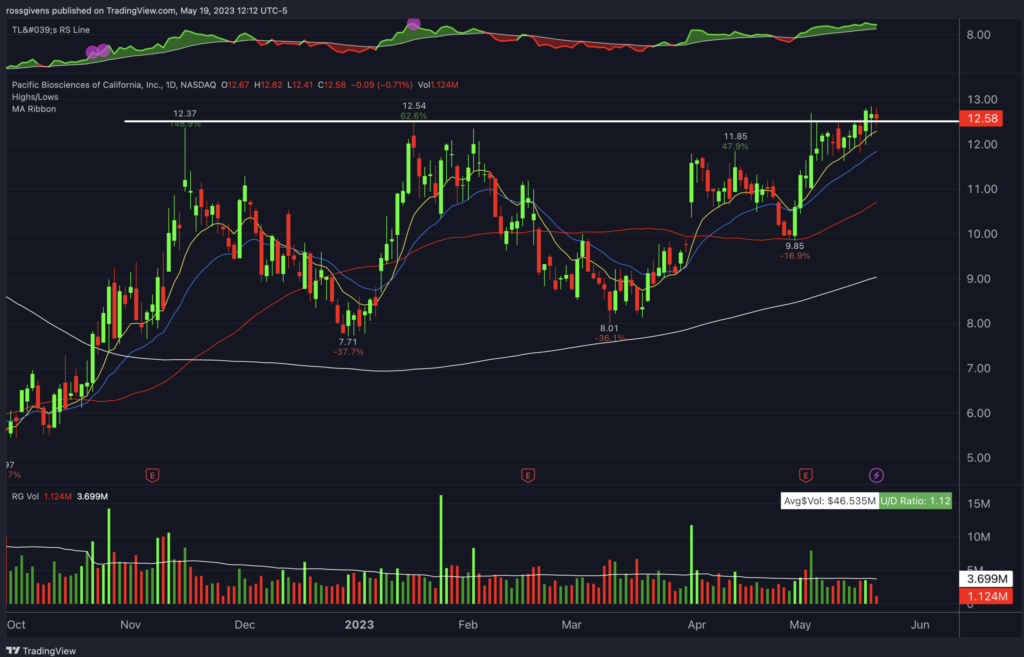Click the 47.9% gain label

click(735, 146)
